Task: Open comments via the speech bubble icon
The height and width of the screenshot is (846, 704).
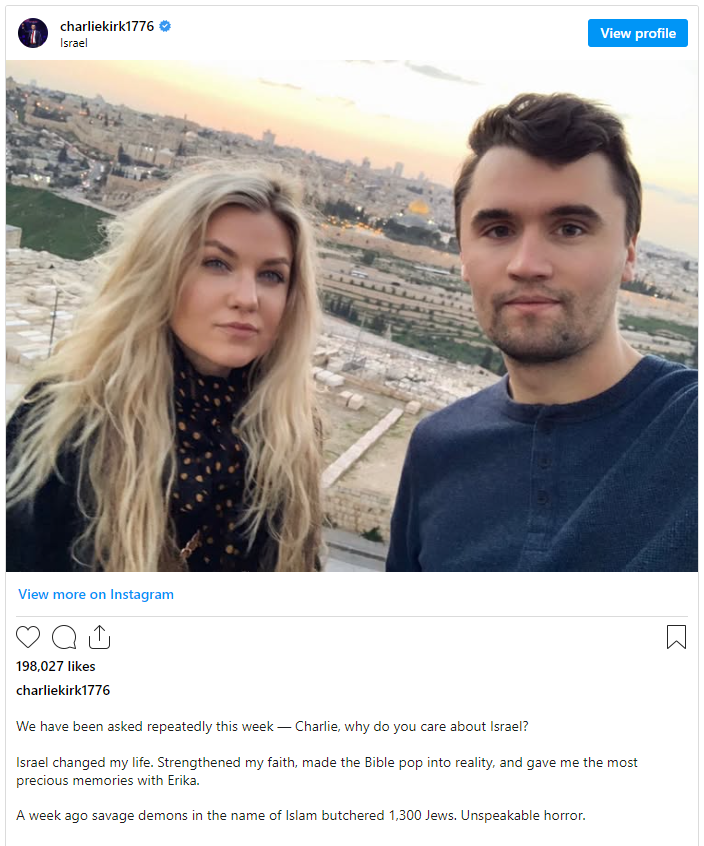Action: tap(64, 637)
